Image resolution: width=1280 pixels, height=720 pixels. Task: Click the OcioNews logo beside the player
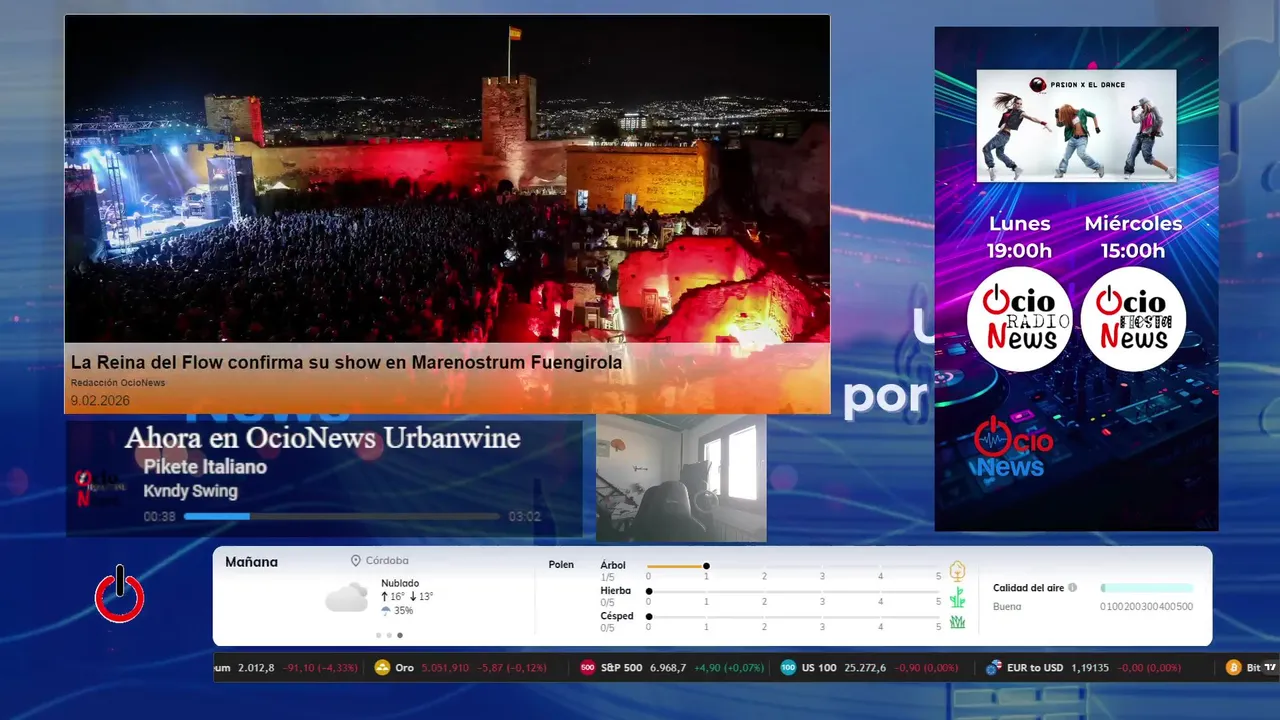point(100,487)
